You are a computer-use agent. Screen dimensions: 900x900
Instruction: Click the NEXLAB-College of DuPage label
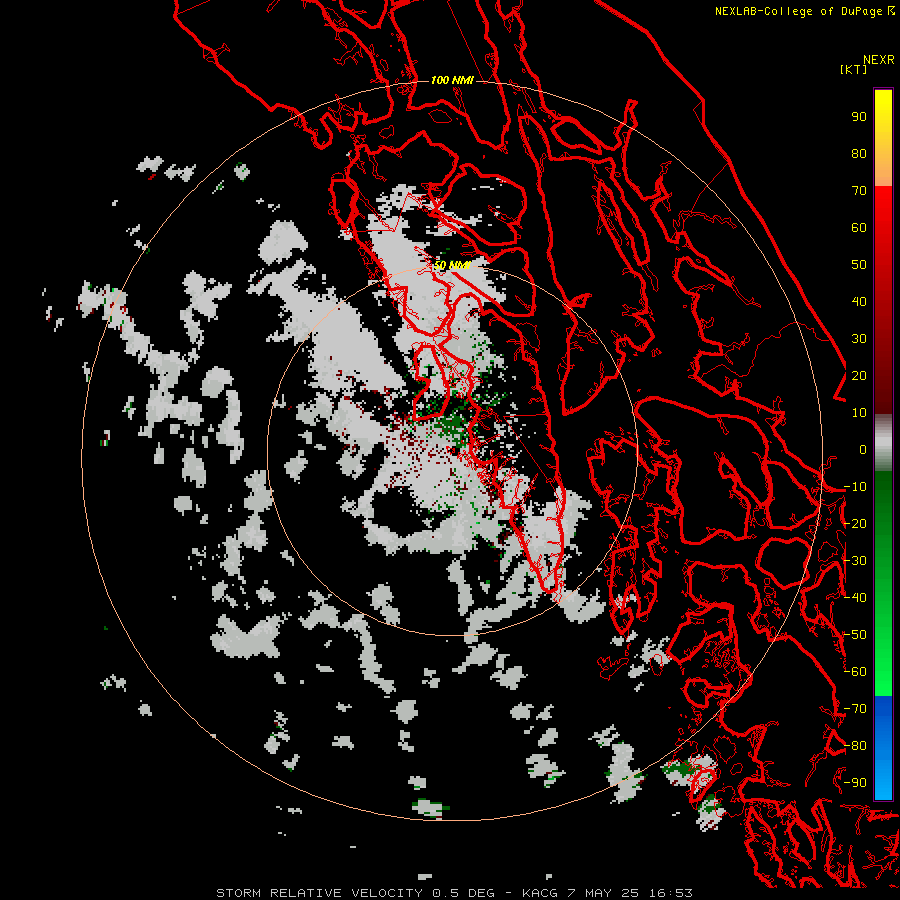point(800,11)
